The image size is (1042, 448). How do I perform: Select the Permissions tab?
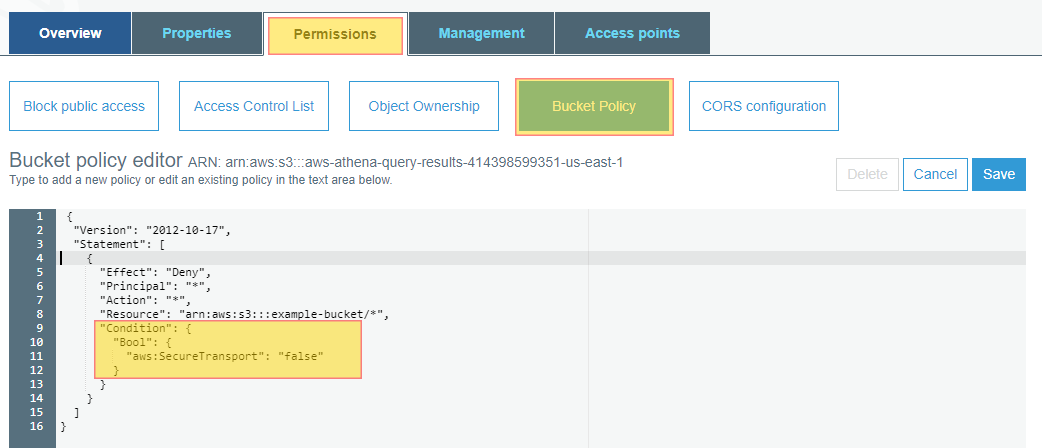coord(336,35)
